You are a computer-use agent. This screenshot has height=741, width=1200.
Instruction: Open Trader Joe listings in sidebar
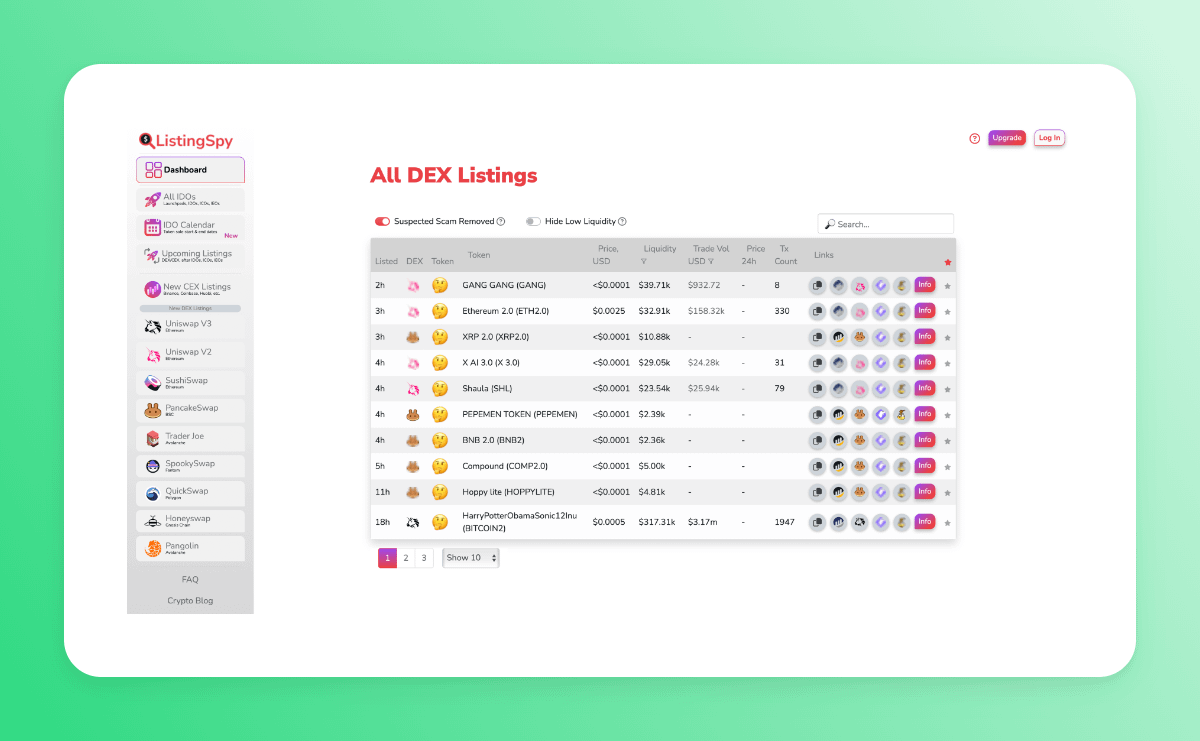[x=190, y=439]
